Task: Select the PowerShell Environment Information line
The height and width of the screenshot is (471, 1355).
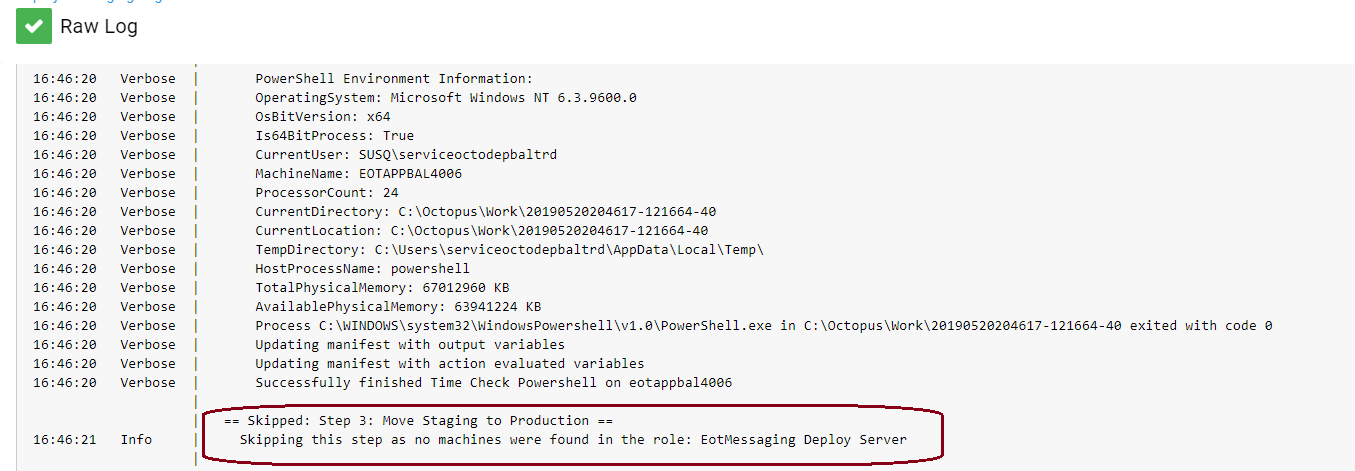Action: 395,79
